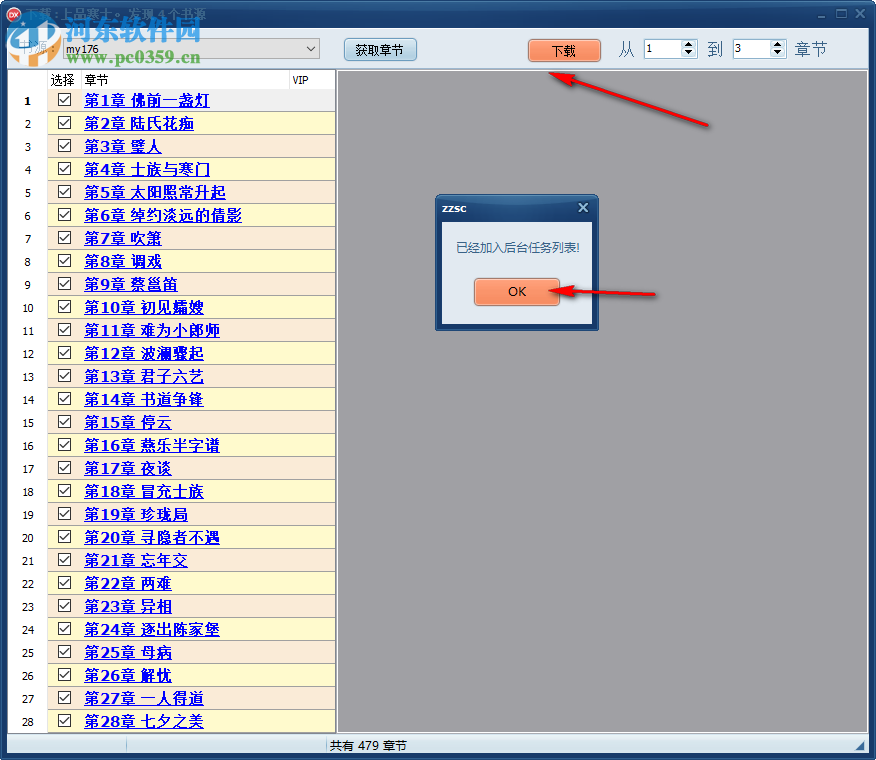Click OK in the zzsc dialog

coord(517,292)
